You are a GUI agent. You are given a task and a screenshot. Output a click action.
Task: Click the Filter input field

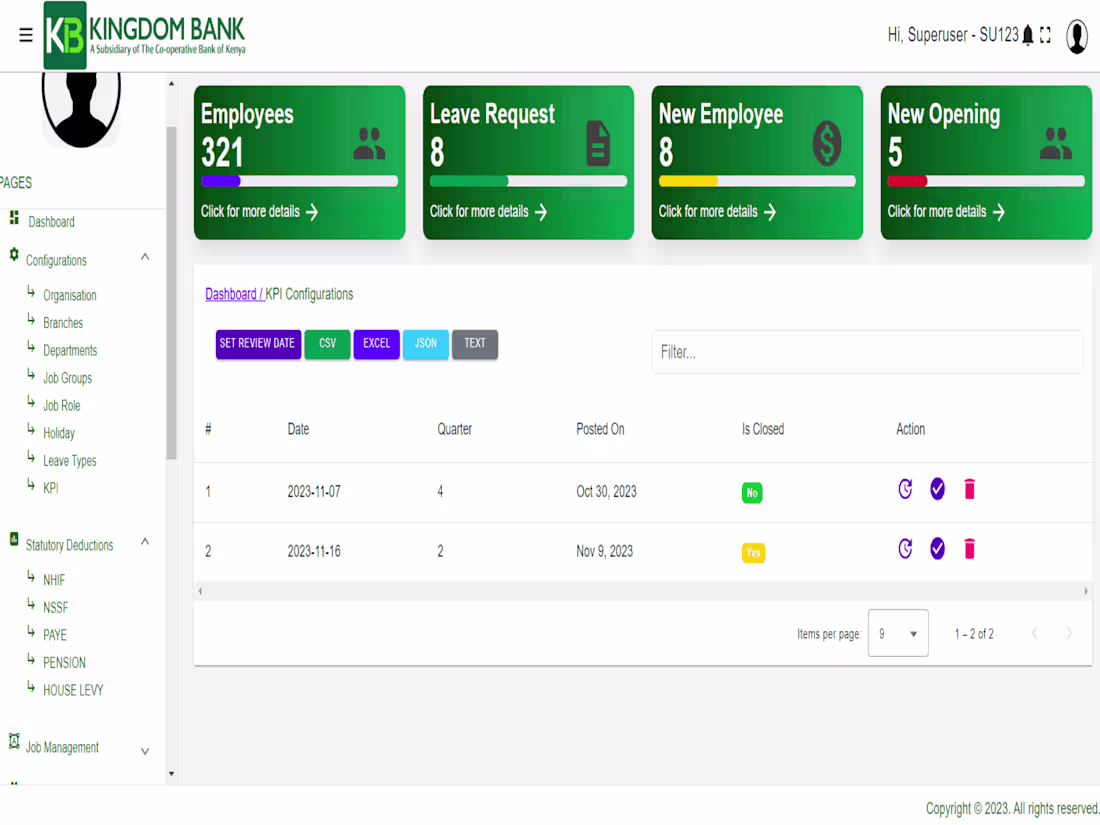866,352
